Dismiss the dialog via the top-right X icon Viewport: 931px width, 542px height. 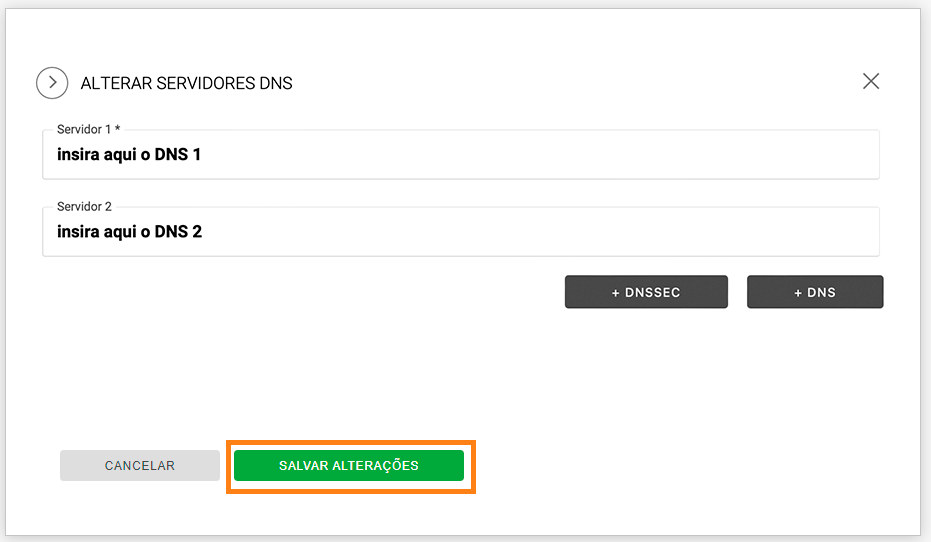871,81
